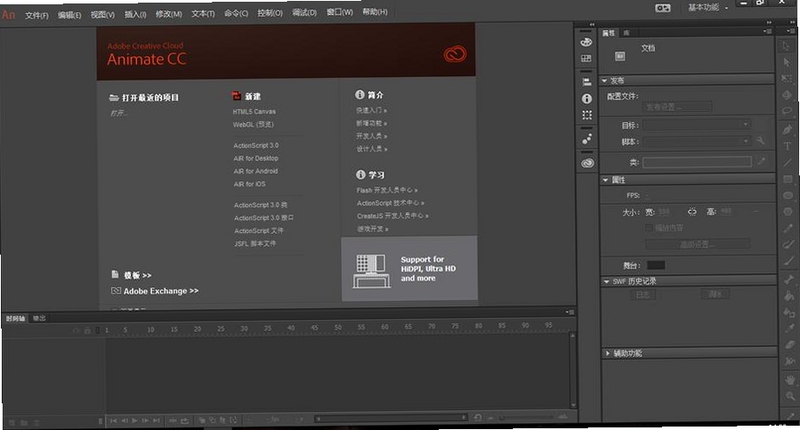Open the 编辑(E) menu
The image size is (800, 430).
69,15
